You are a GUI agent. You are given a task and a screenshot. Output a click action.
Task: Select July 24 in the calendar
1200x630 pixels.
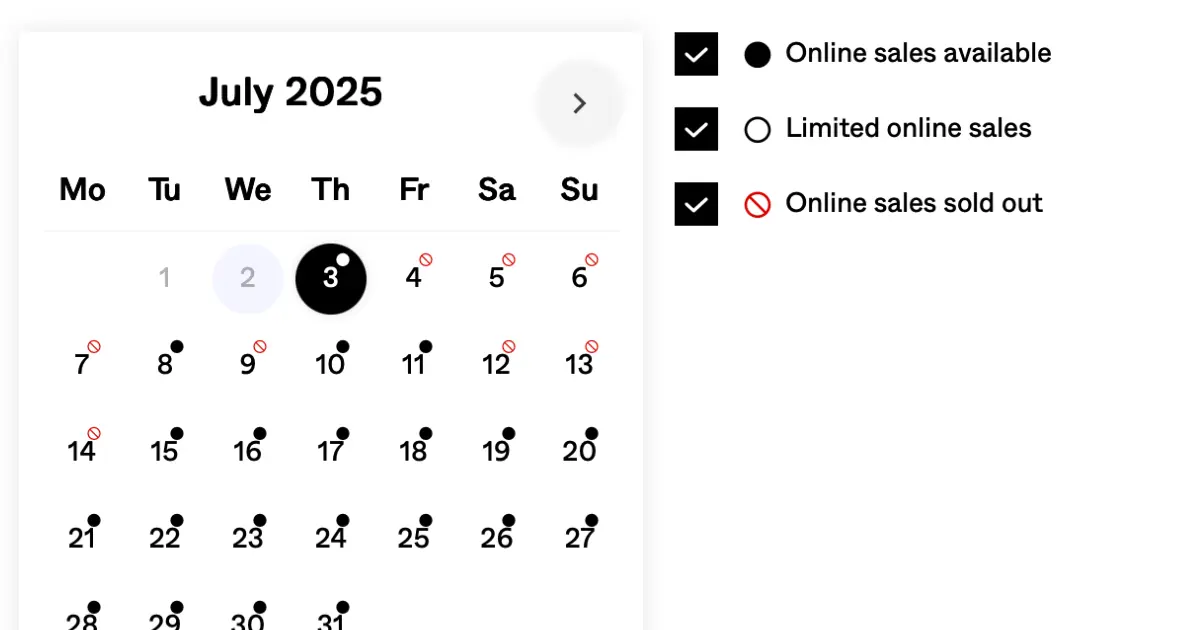[331, 539]
